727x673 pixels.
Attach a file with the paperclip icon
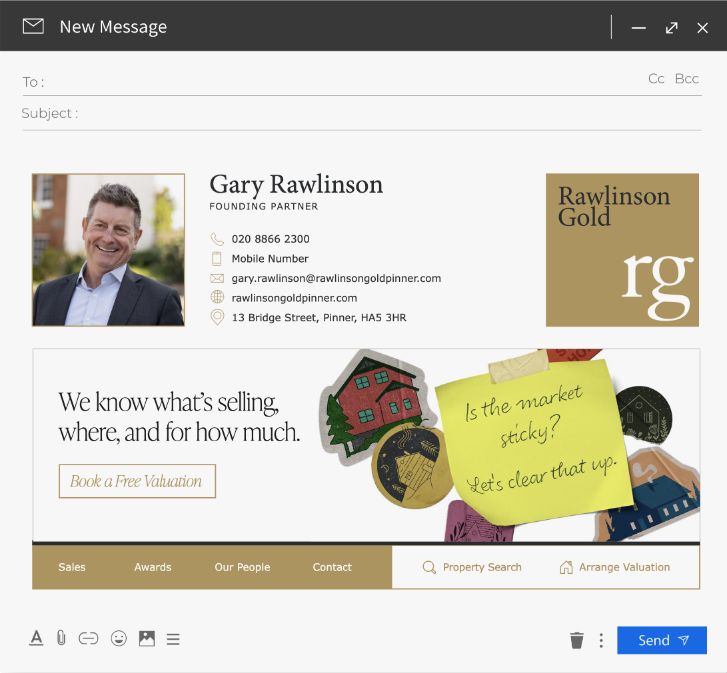[x=61, y=638]
